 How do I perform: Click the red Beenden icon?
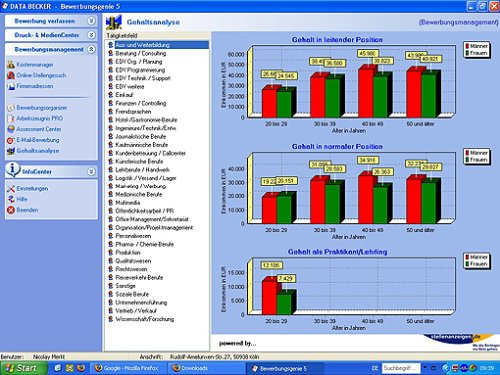(11, 210)
